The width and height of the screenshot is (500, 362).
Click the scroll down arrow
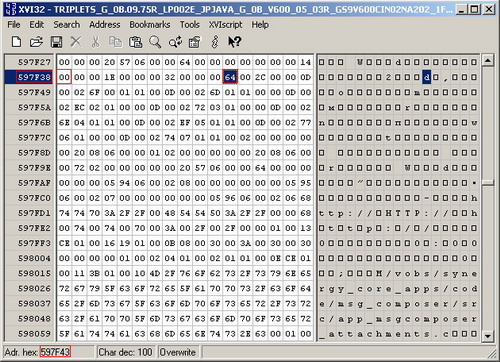488,336
